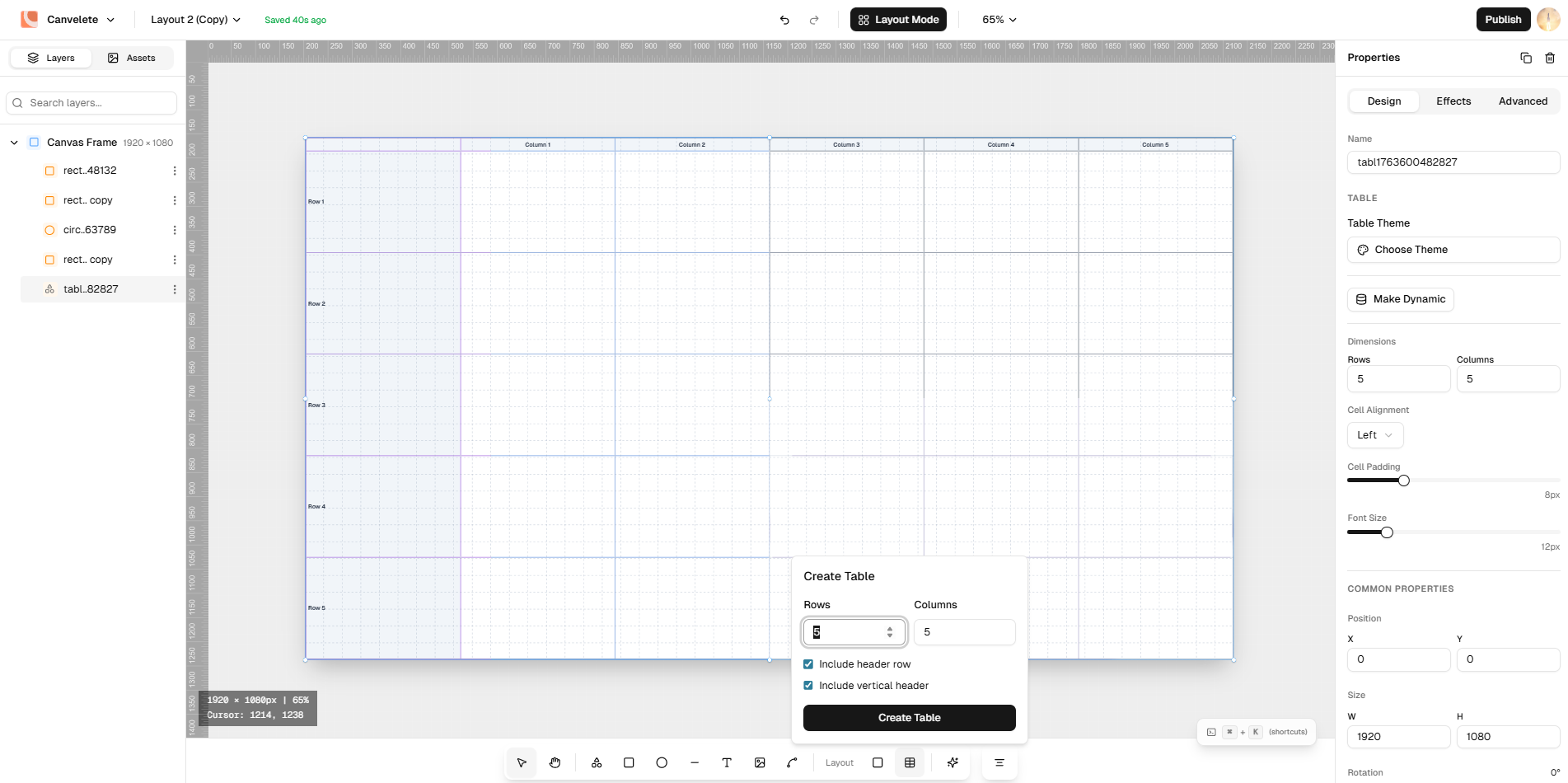Click the Cell Padding slider handle

click(1403, 481)
